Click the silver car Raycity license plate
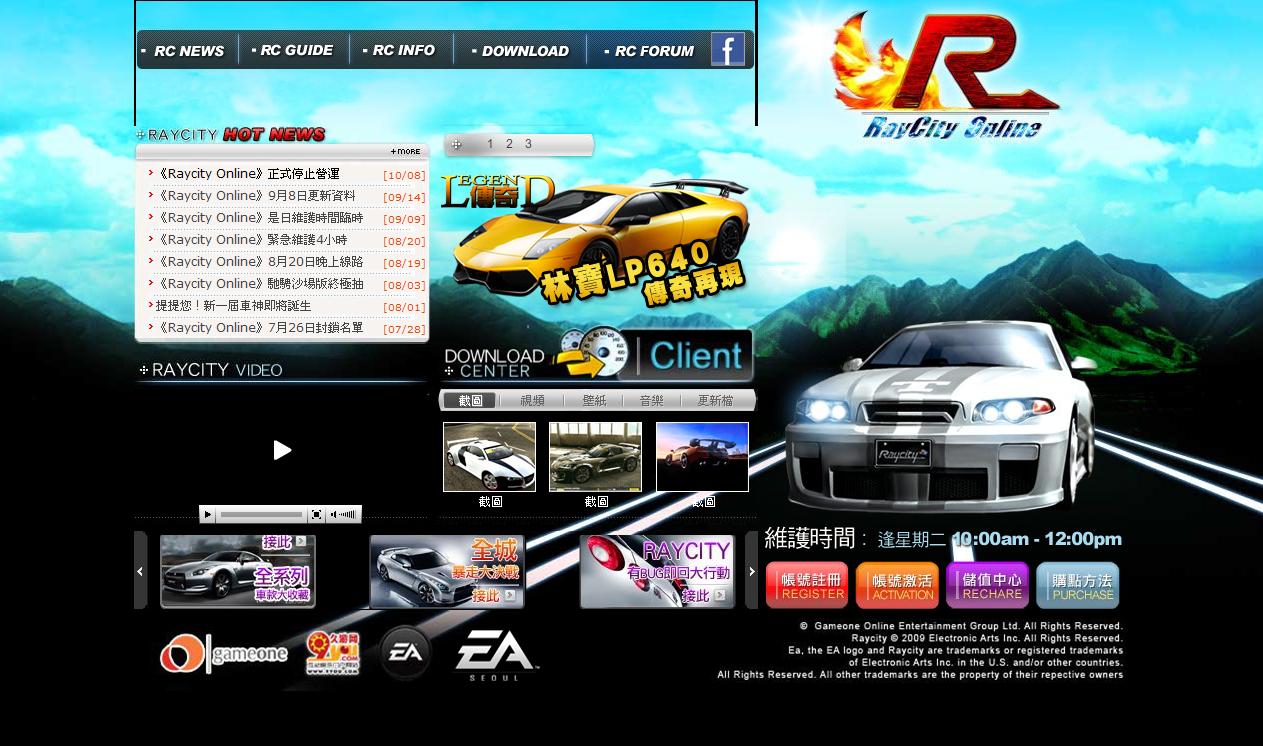The image size is (1263, 746). [903, 455]
